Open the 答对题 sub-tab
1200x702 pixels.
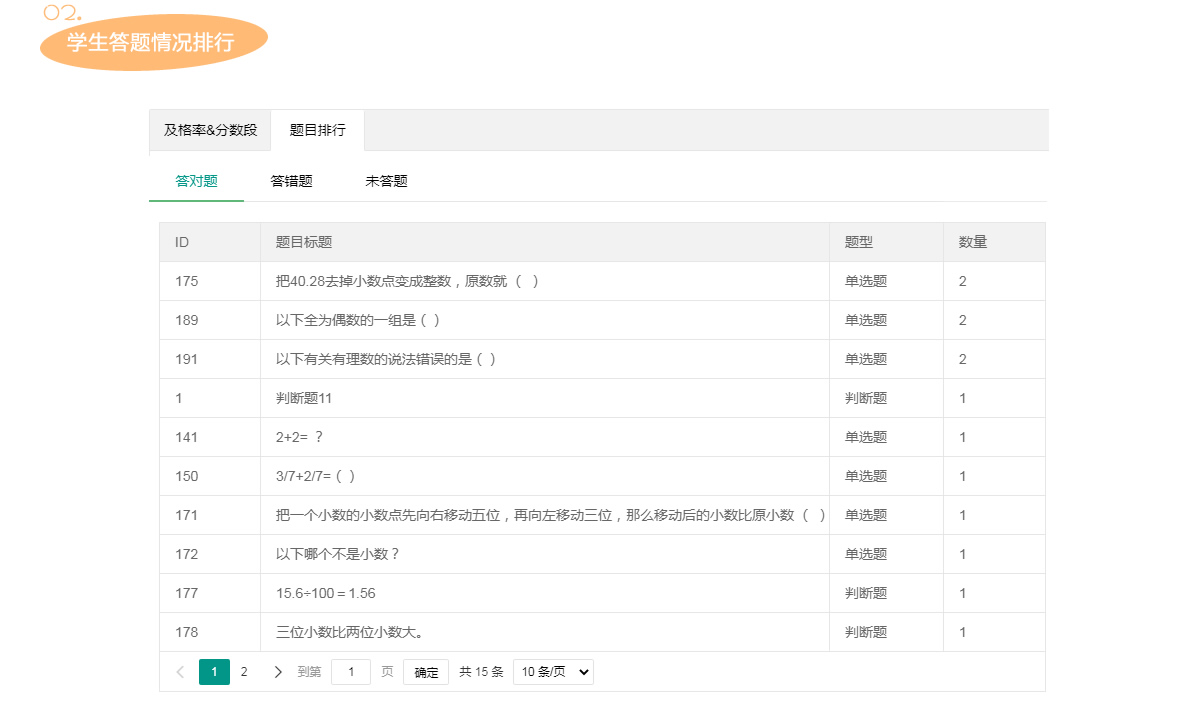(x=196, y=181)
